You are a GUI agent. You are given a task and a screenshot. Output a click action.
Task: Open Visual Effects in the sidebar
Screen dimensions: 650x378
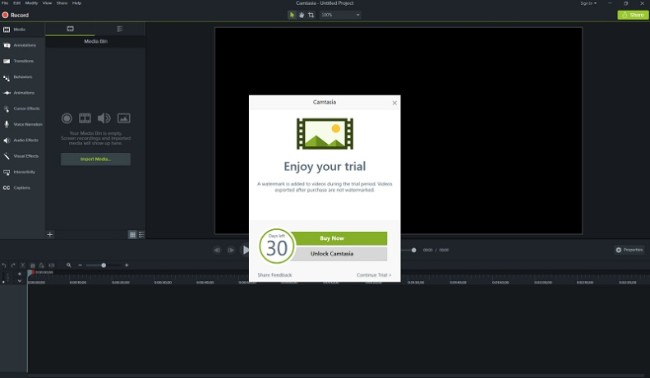[x=21, y=156]
